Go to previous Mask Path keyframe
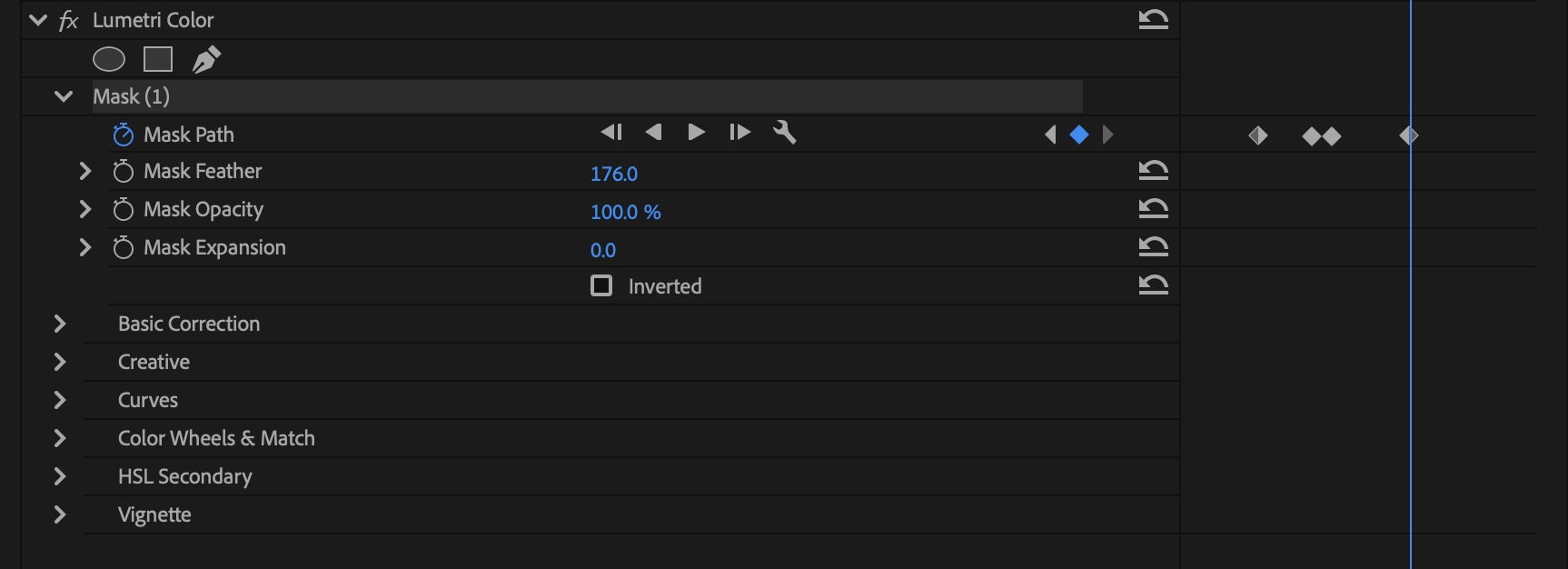Viewport: 1568px width, 569px height. (x=1050, y=135)
